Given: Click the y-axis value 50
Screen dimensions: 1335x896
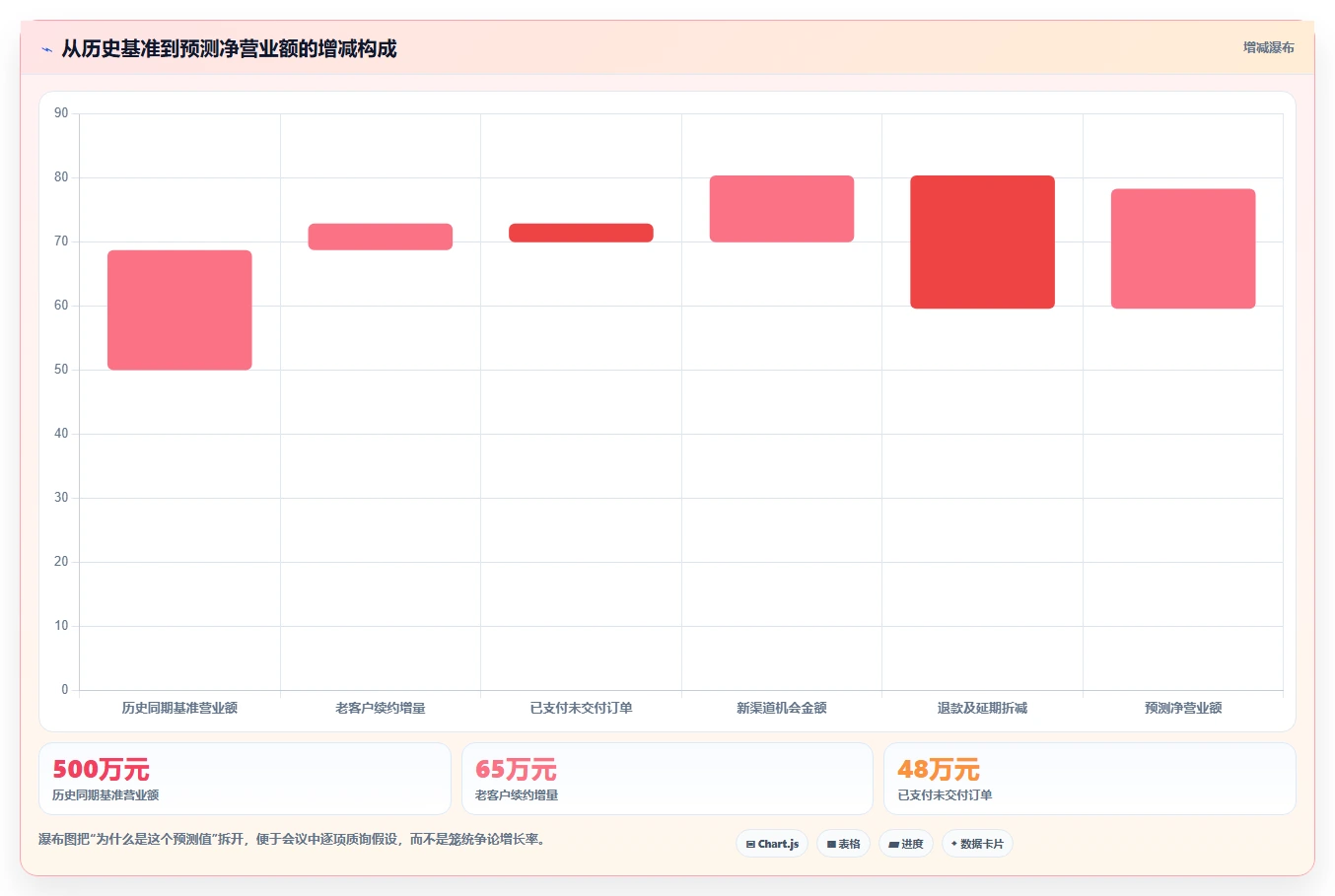Looking at the screenshot, I should [x=61, y=370].
